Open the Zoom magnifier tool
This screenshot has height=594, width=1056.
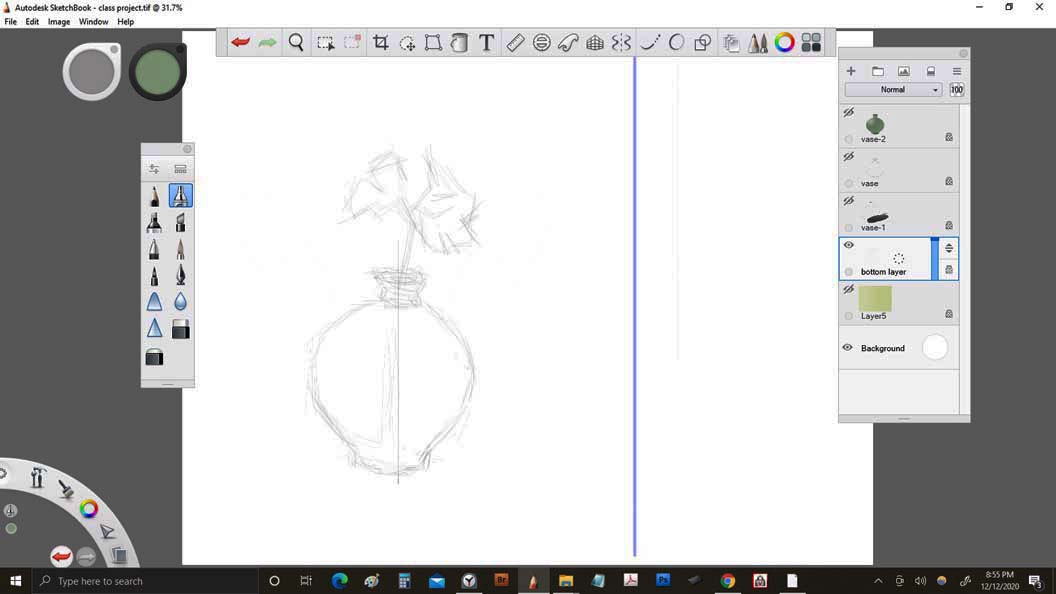click(x=296, y=42)
